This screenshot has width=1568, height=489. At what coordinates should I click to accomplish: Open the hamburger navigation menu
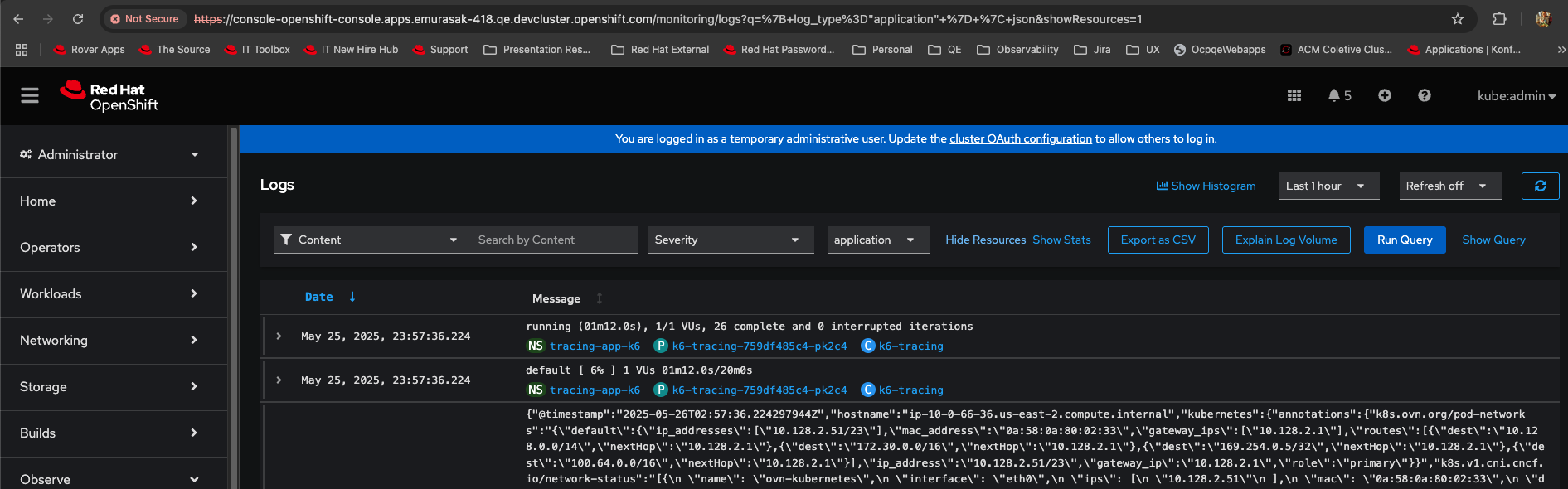point(30,96)
